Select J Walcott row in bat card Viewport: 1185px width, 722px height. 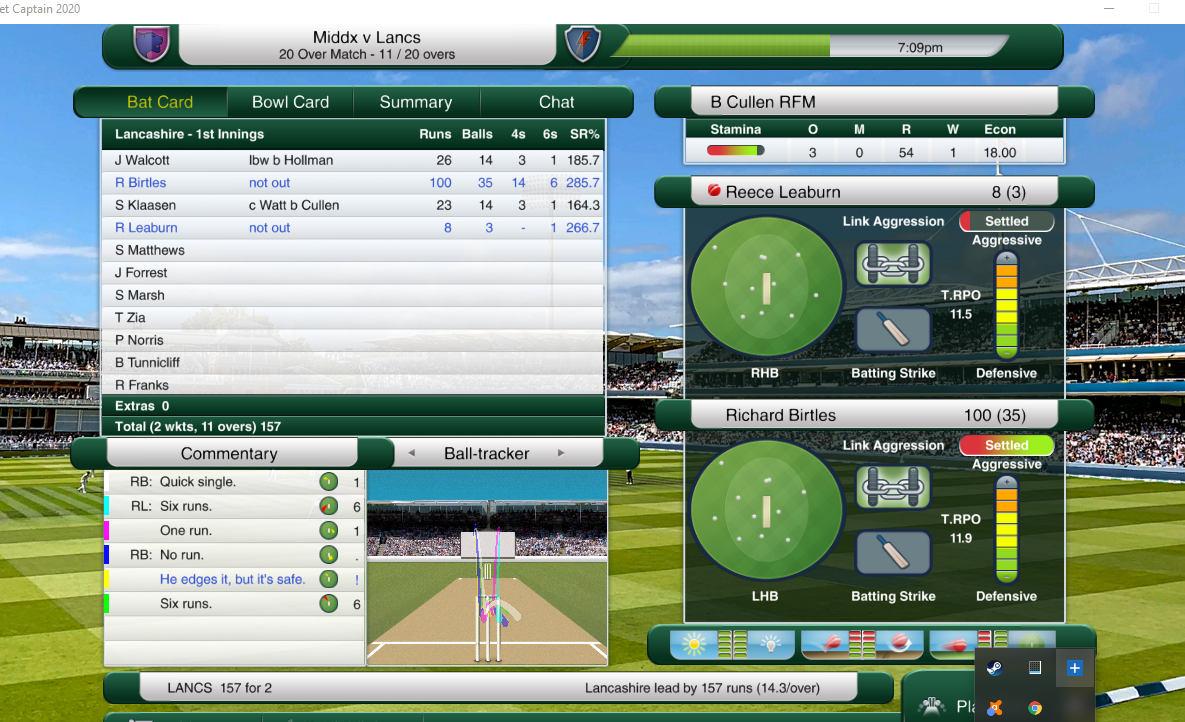(x=354, y=160)
